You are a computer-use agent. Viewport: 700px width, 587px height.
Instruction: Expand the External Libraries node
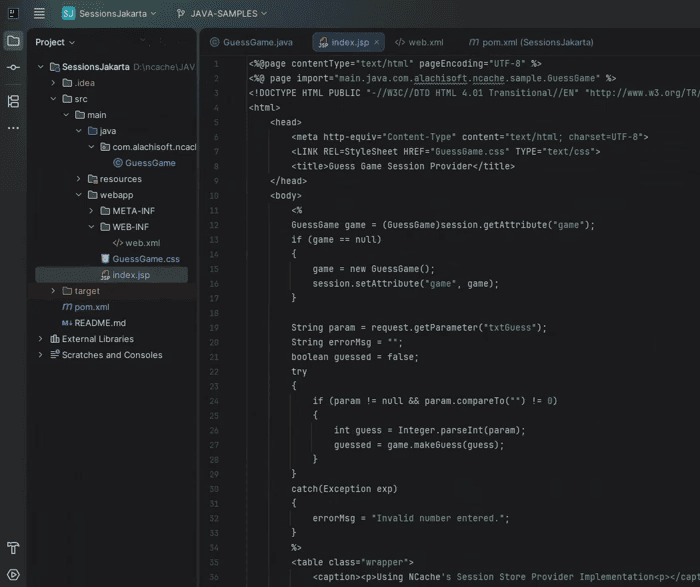pos(41,339)
